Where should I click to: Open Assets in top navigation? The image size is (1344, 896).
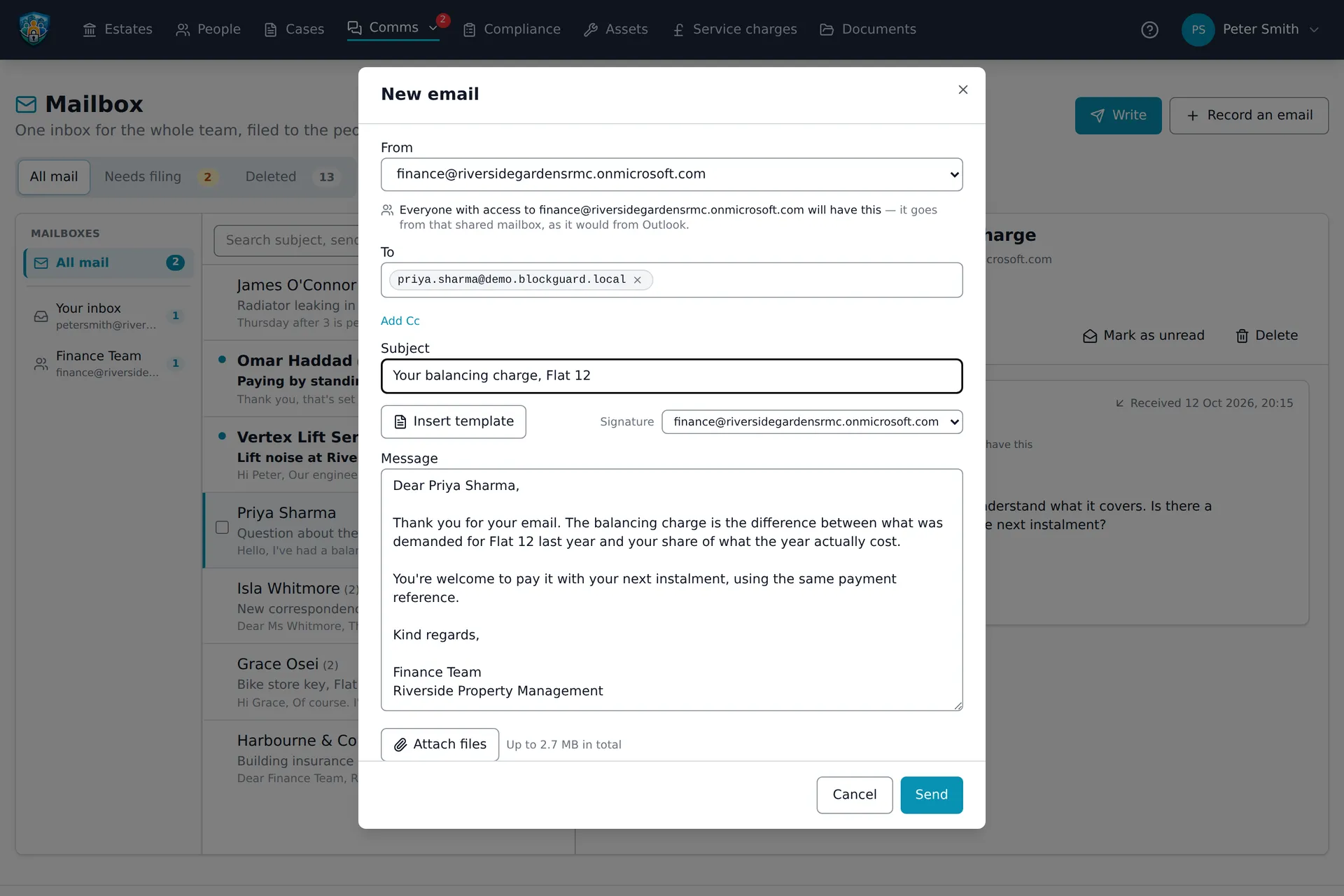pos(616,29)
